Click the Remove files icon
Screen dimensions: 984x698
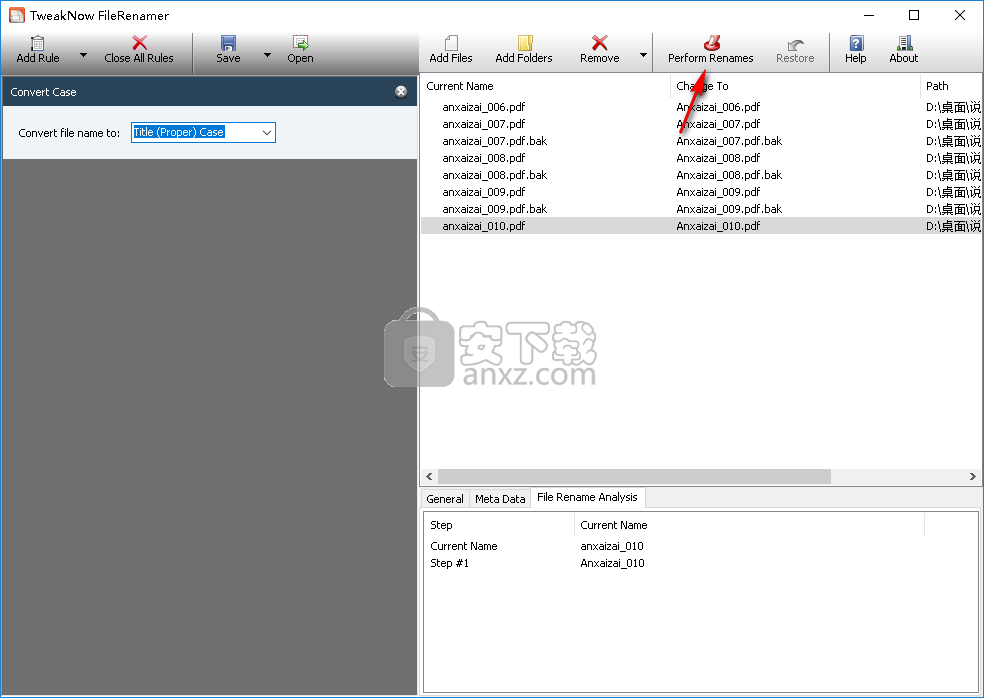[x=599, y=44]
